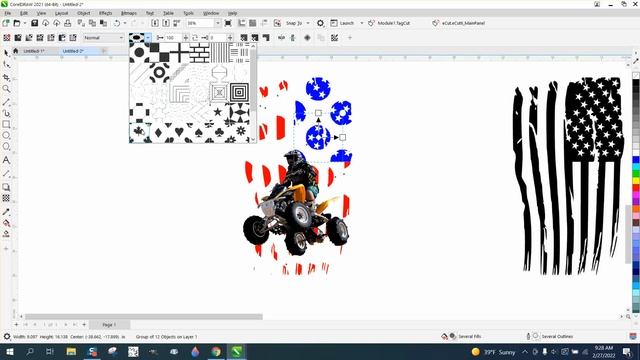Image resolution: width=640 pixels, height=360 pixels.
Task: Click the Paste icon in standard toolbar
Action: click(104, 23)
